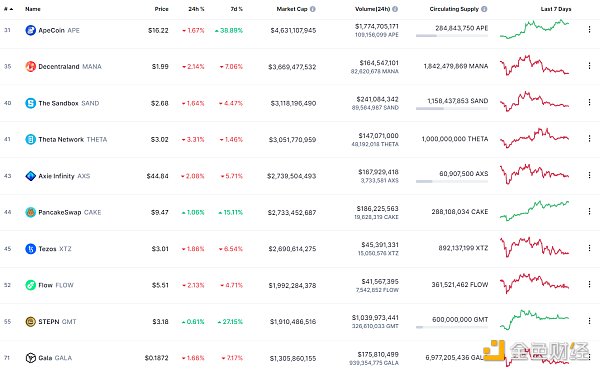Click the Axie Infinity logo icon
Viewport: 600px width, 372px height.
[30, 176]
